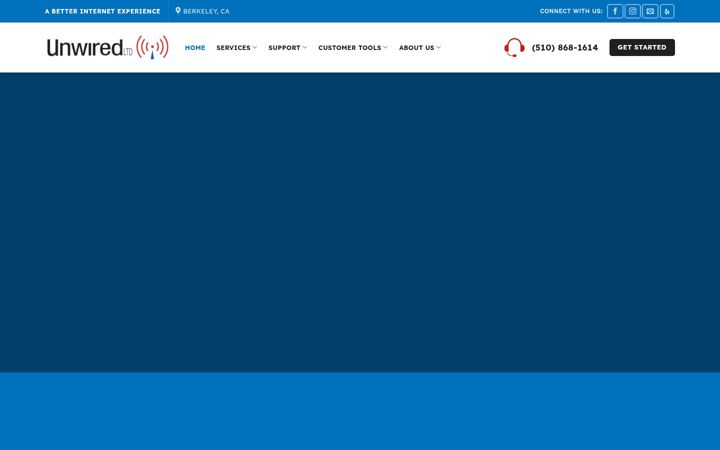
Task: Expand the Support dropdown chevron
Action: pyautogui.click(x=305, y=48)
